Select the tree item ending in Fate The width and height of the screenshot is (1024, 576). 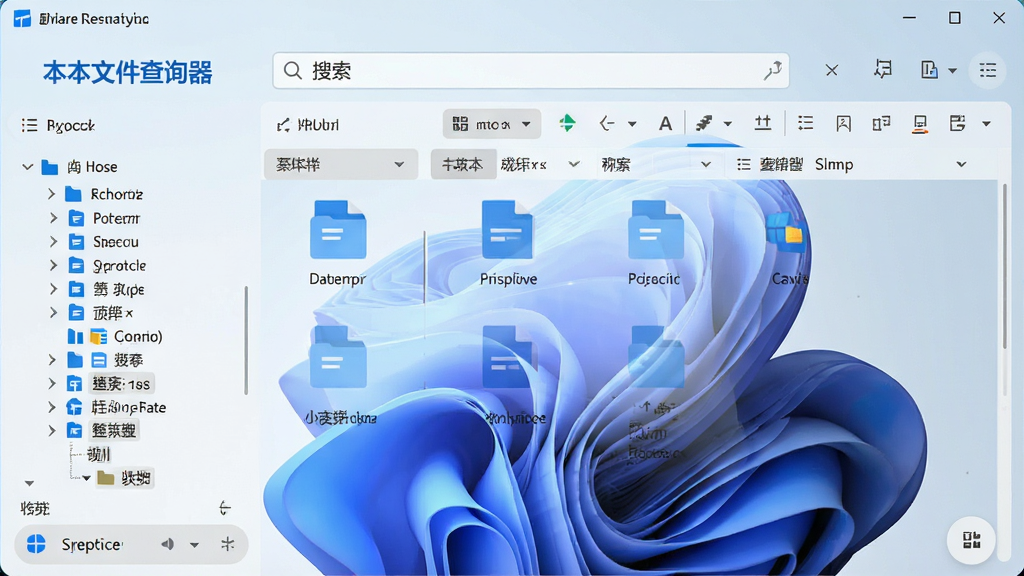(128, 408)
